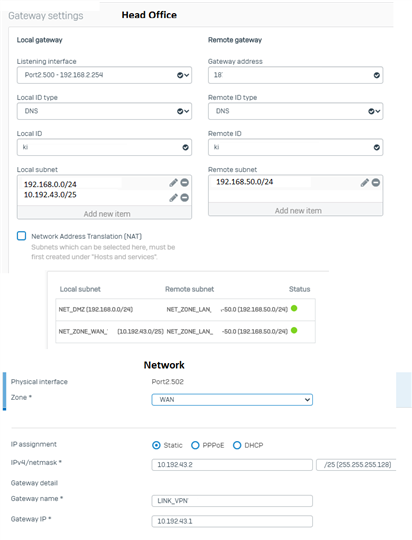Add new item to Local subnet
The image size is (412, 540).
tap(104, 214)
